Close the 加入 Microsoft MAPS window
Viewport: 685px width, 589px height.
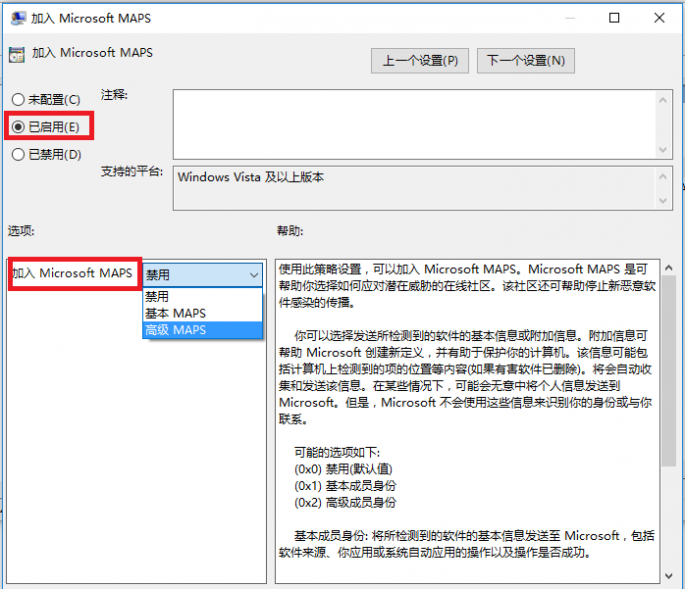point(659,18)
